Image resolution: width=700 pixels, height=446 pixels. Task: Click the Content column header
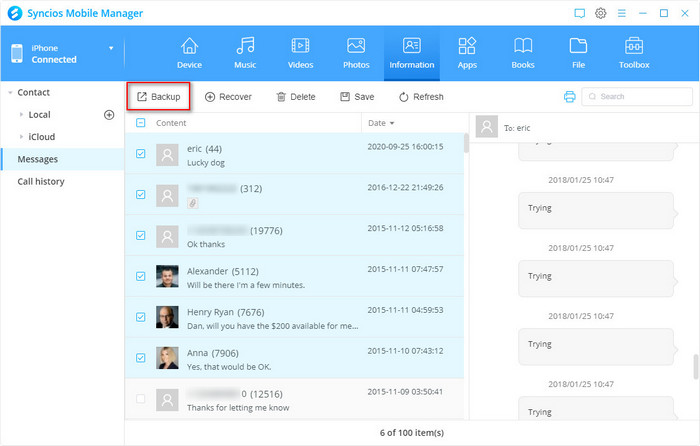[171, 123]
